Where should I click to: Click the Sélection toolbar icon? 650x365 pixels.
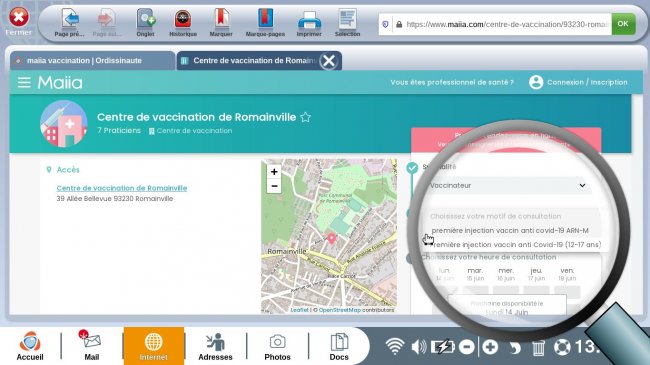[347, 19]
